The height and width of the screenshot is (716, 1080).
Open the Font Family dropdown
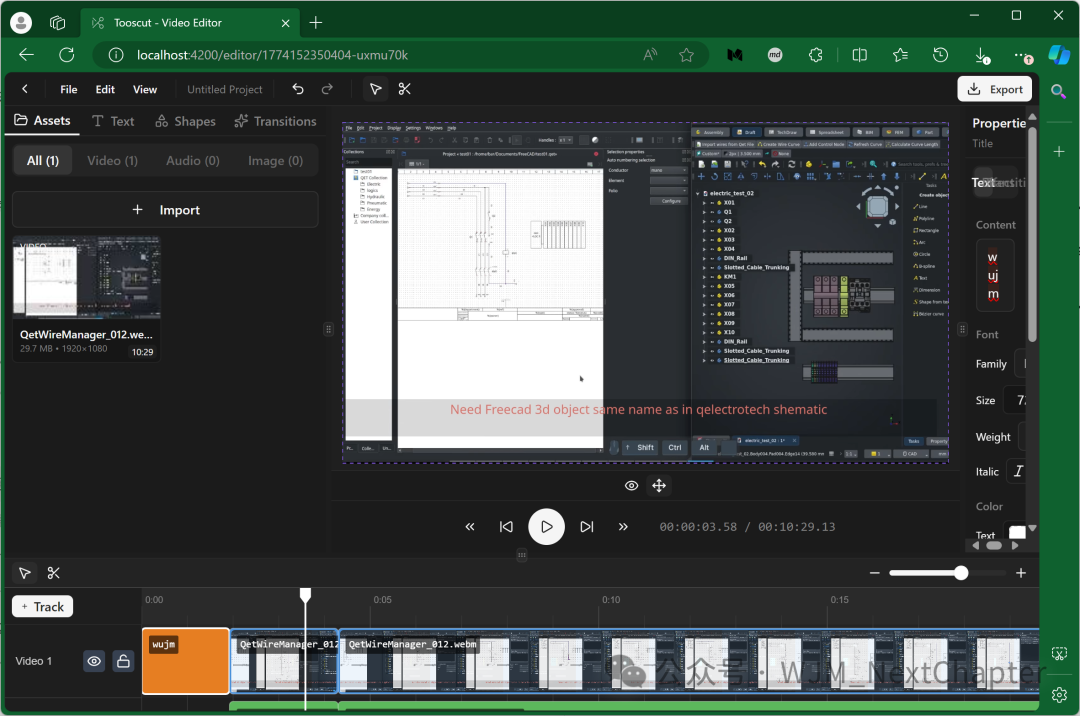(x=1021, y=364)
